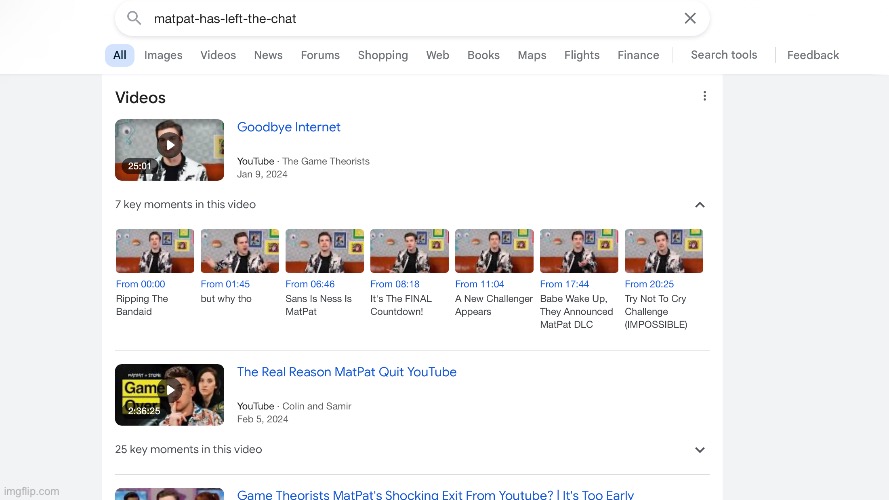Click the 'A New Challenger Appears' caption

[x=494, y=305]
